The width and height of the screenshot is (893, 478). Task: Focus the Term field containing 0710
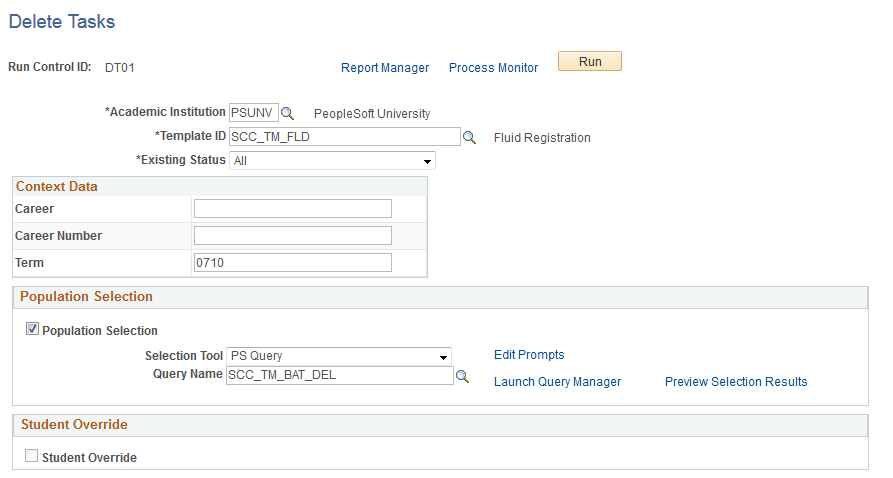[x=293, y=263]
